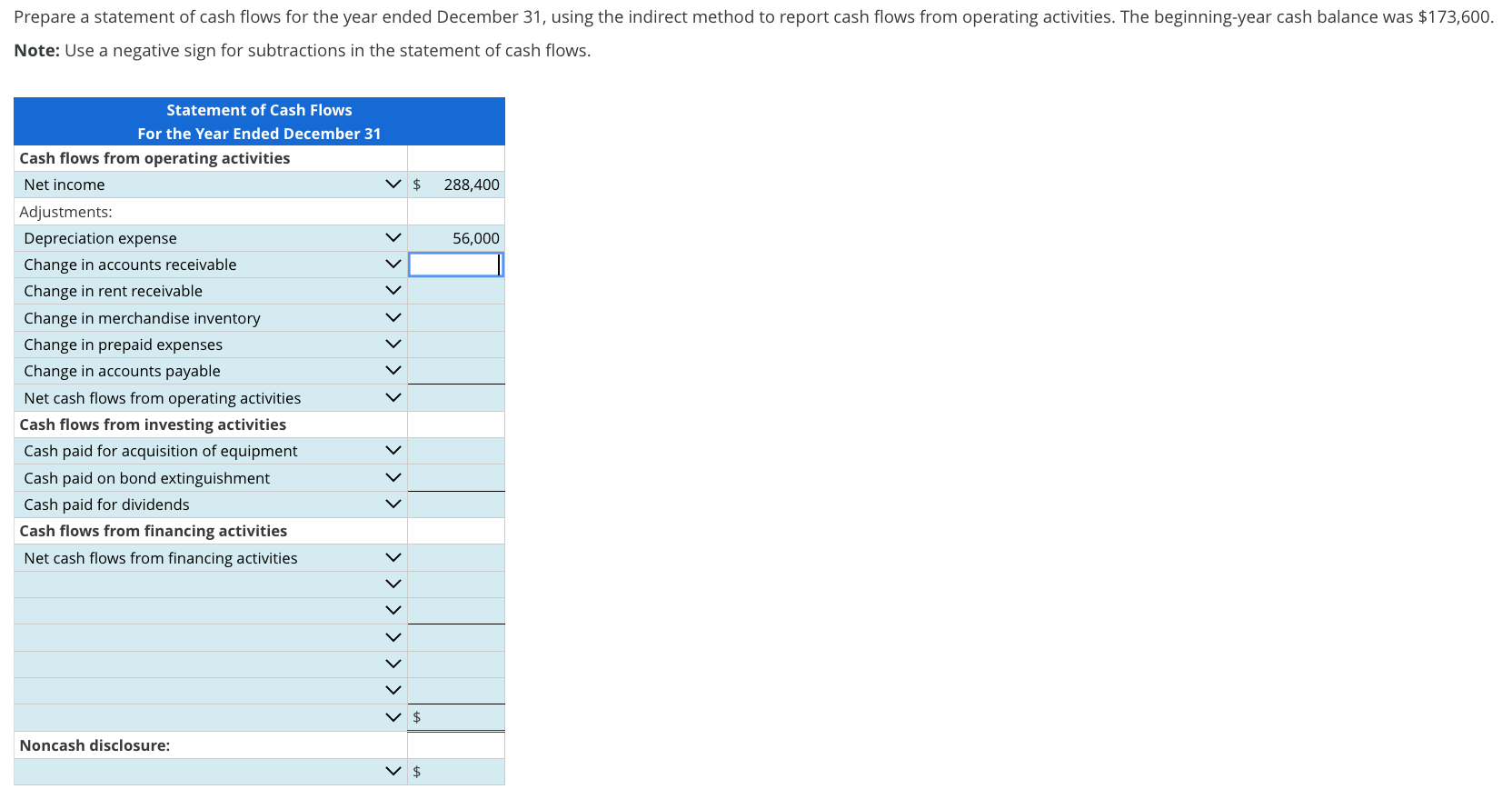Open the Cash paid for acquisition of equipment dropdown
The width and height of the screenshot is (1512, 809).
393,451
